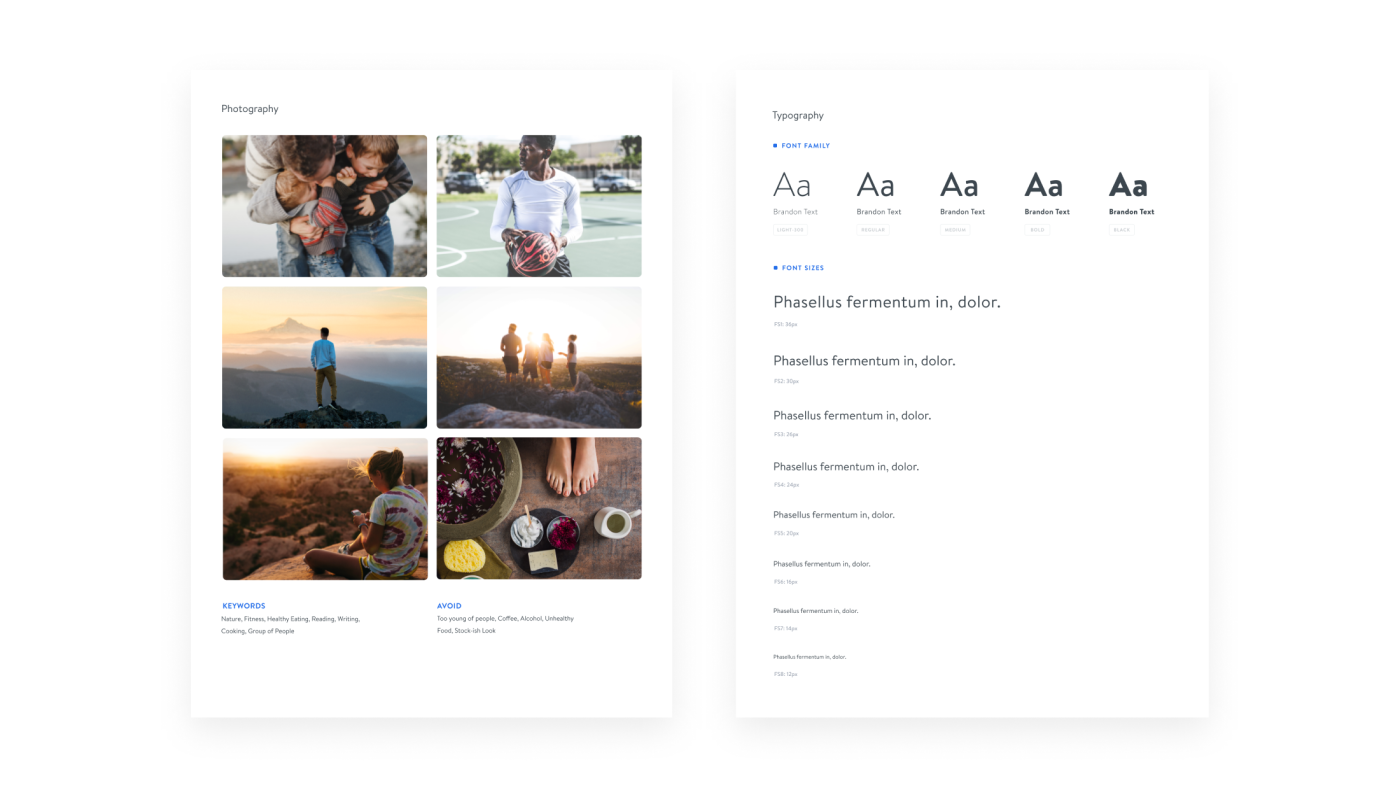Click the BLACK weight tag
Image resolution: width=1400 pixels, height=788 pixels.
click(1122, 230)
